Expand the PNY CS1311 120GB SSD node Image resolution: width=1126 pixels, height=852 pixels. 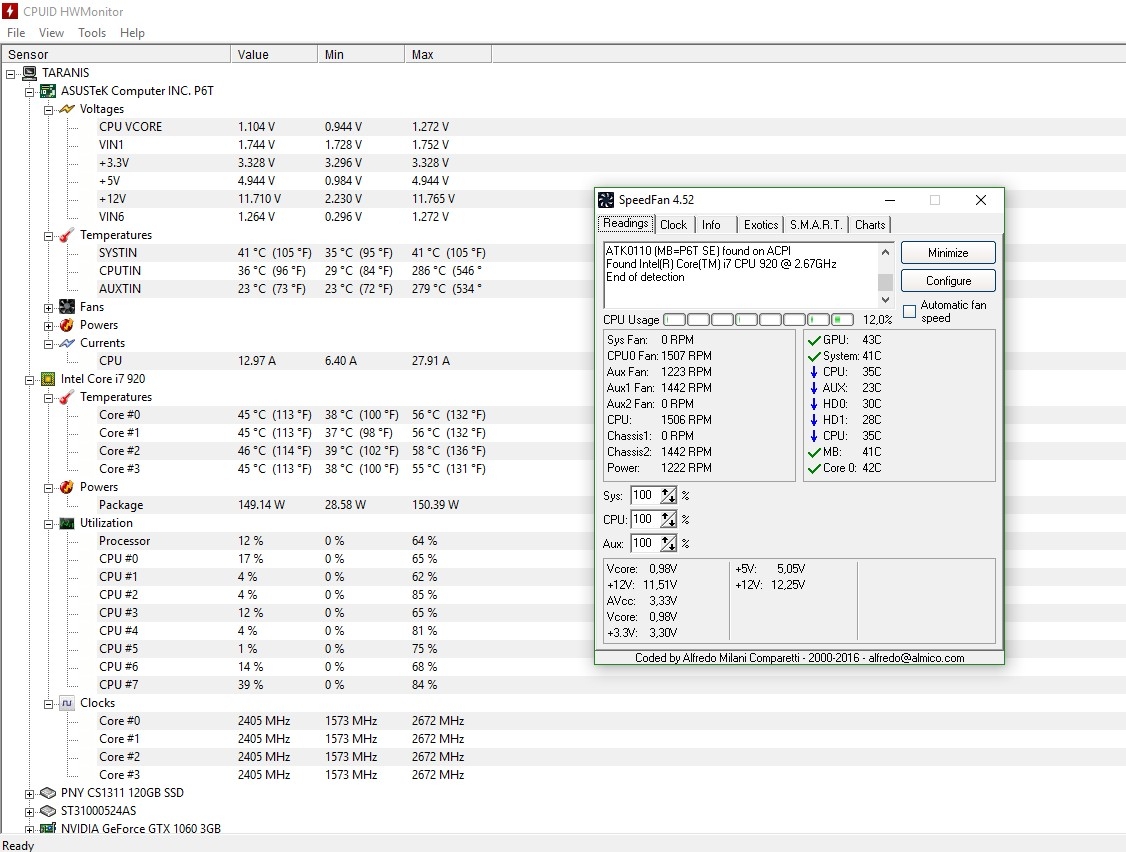point(29,794)
